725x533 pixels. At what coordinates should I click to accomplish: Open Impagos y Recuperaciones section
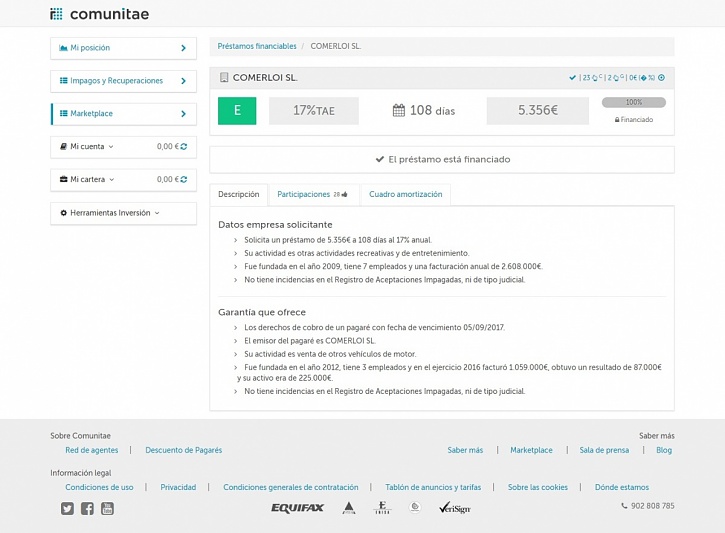click(x=123, y=81)
